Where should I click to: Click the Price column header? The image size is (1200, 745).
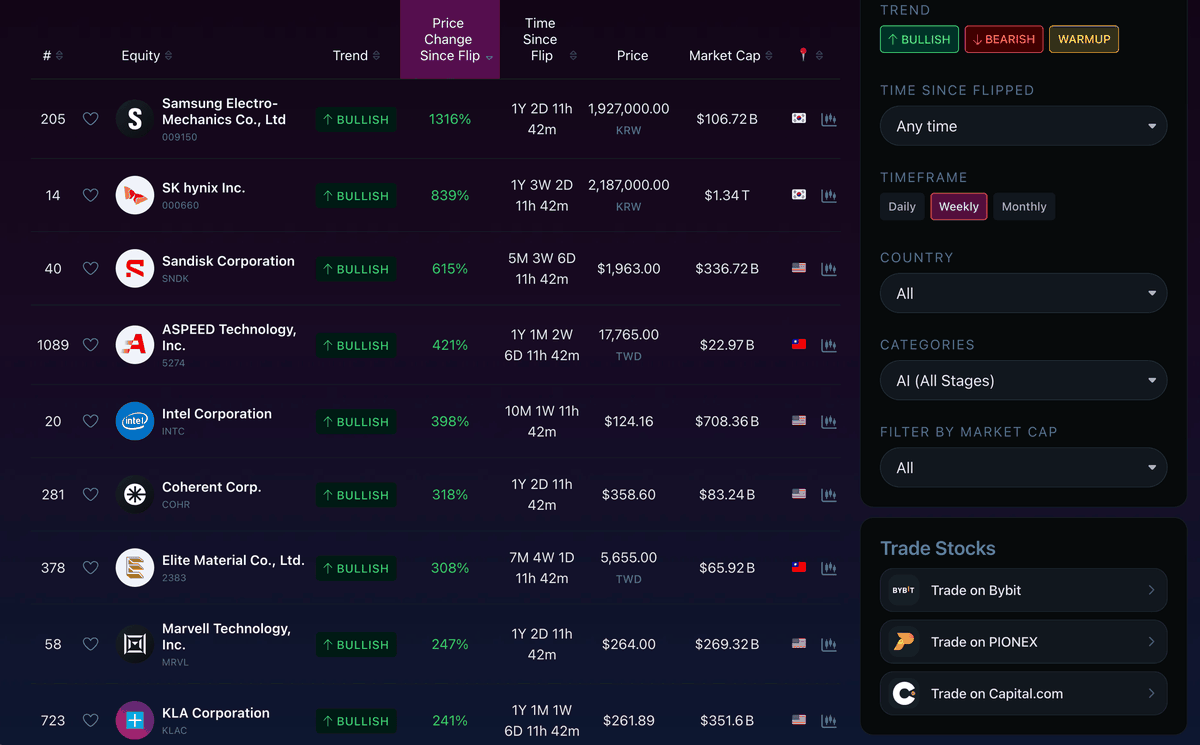[x=632, y=55]
